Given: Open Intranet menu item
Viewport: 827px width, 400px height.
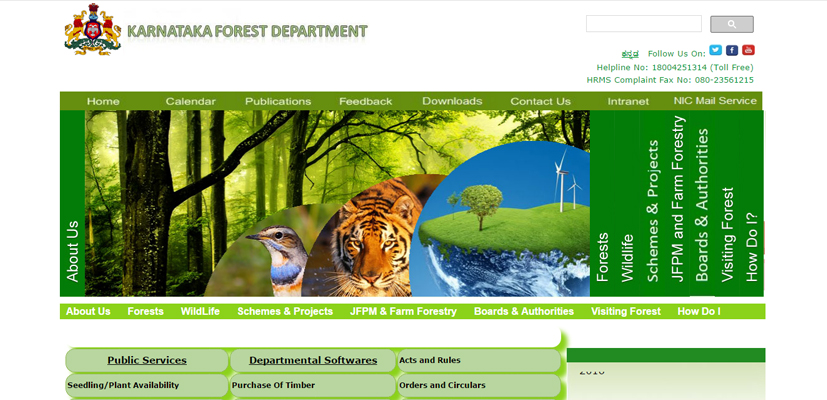Looking at the screenshot, I should (628, 101).
